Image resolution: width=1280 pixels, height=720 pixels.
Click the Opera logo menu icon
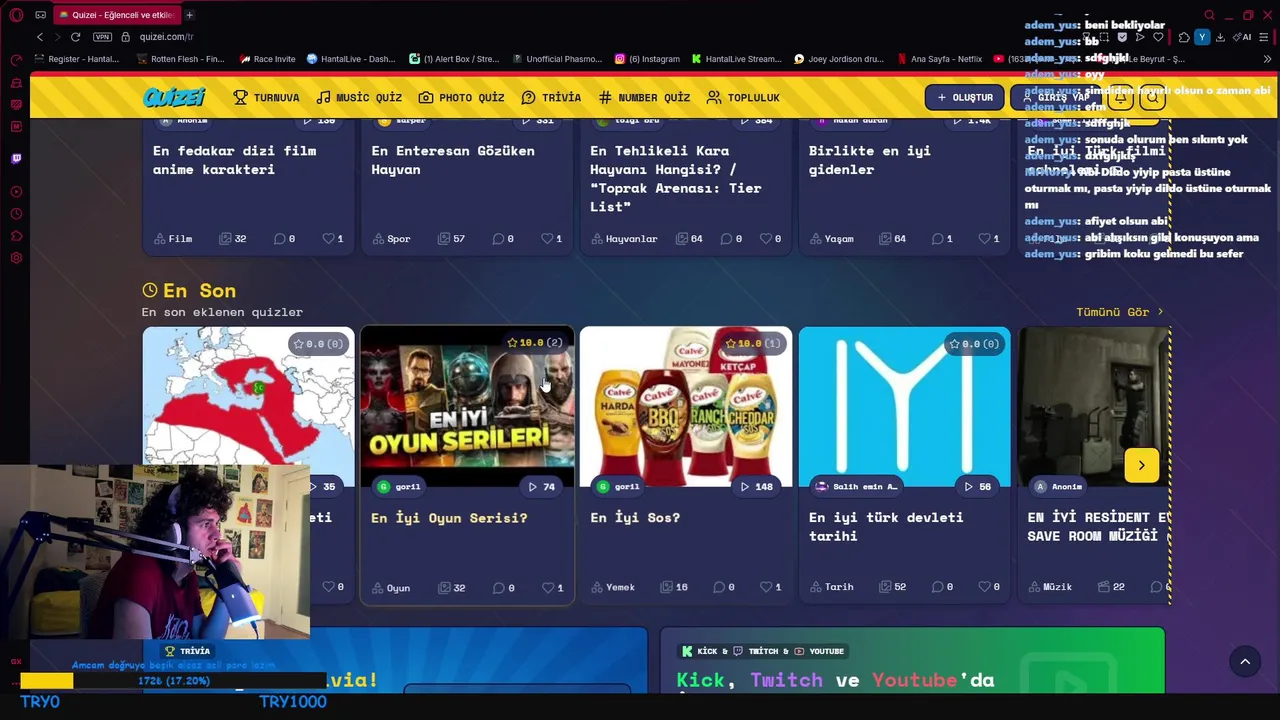[x=16, y=15]
